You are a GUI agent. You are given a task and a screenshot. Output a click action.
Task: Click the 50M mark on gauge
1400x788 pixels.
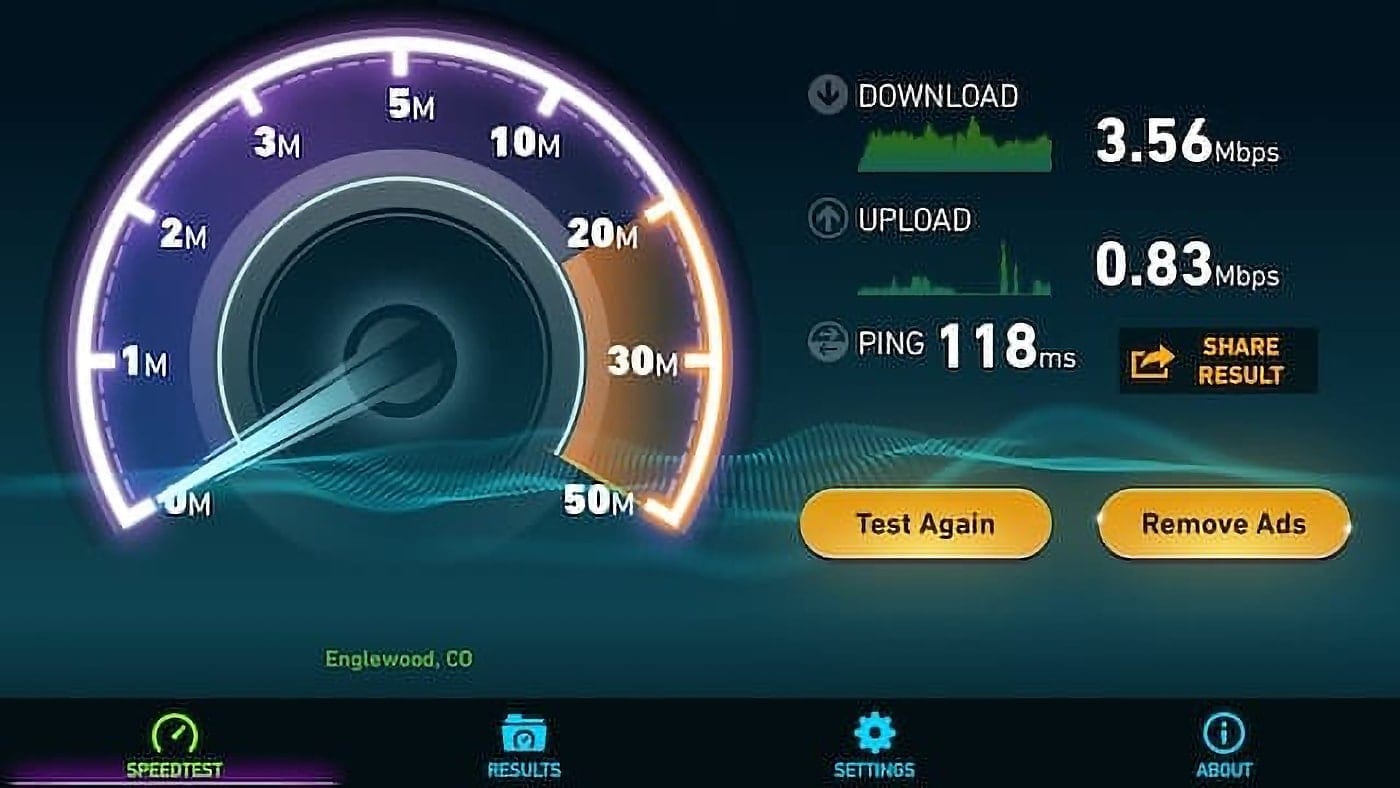(598, 501)
